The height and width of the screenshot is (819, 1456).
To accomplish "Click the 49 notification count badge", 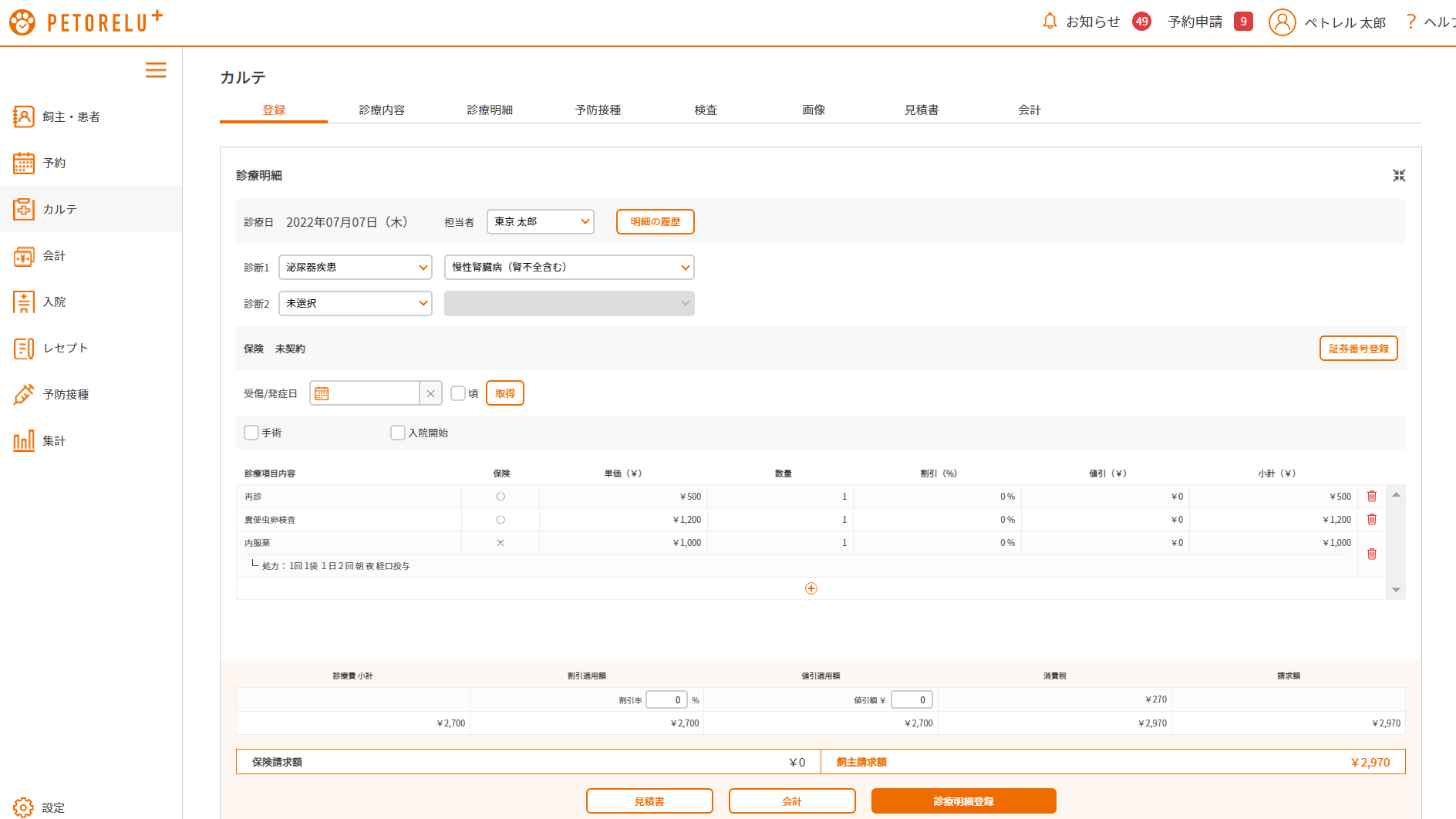I will click(1142, 22).
